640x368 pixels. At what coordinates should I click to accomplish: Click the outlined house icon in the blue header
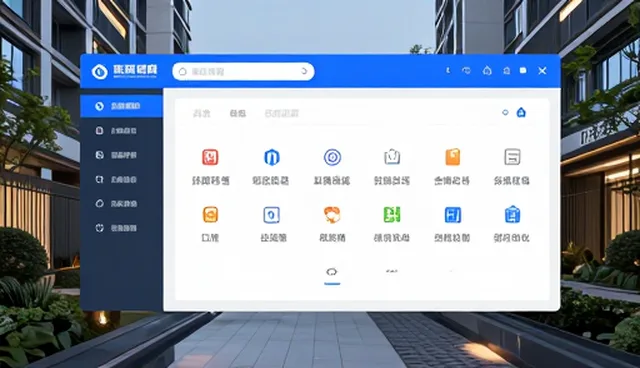(507, 71)
